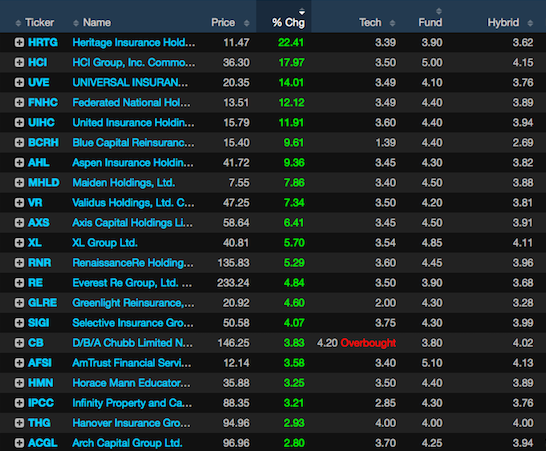The image size is (546, 451).
Task: Click the plus icon beside RNR
Action: [19, 263]
